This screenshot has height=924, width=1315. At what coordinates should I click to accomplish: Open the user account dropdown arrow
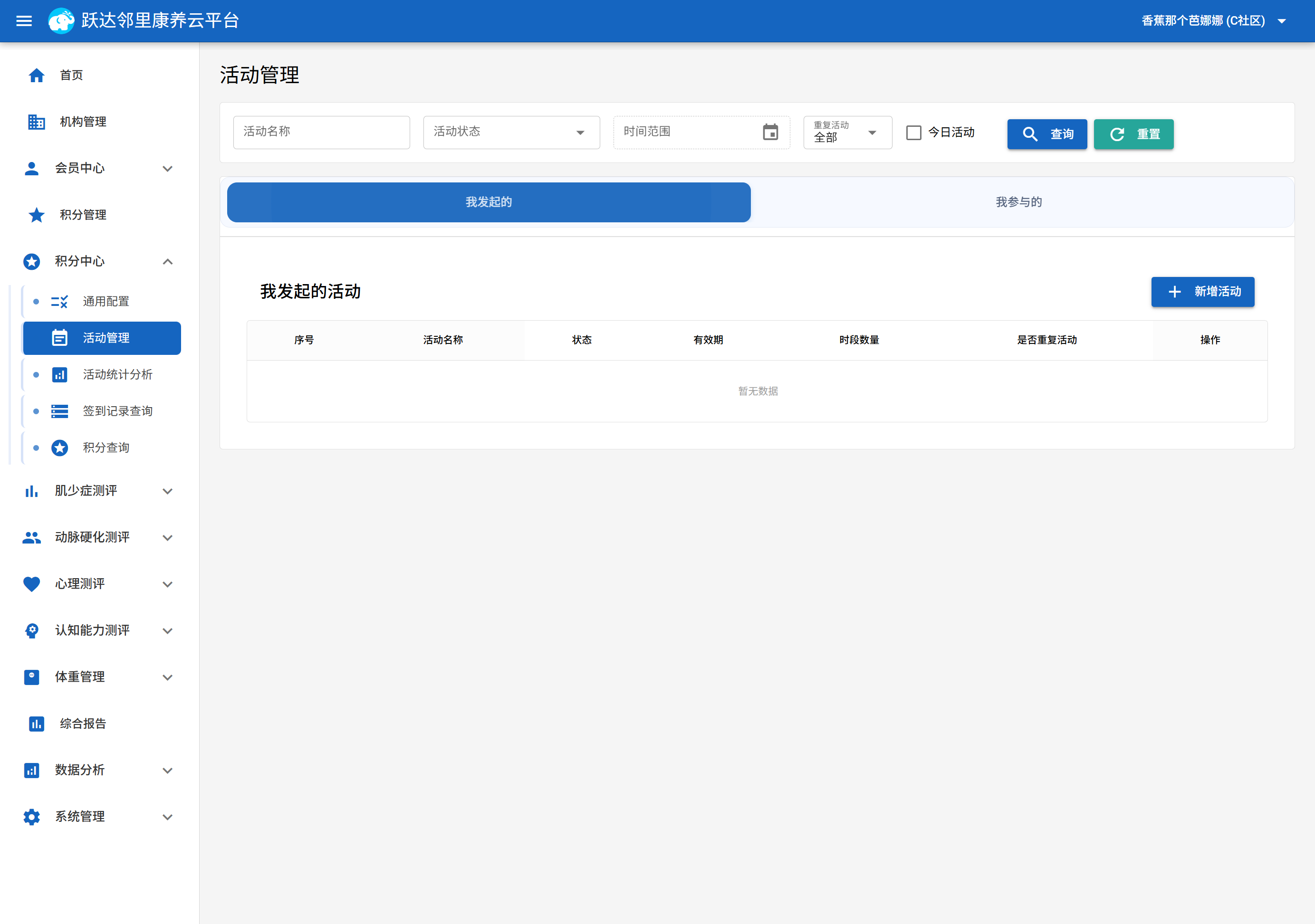(1282, 21)
